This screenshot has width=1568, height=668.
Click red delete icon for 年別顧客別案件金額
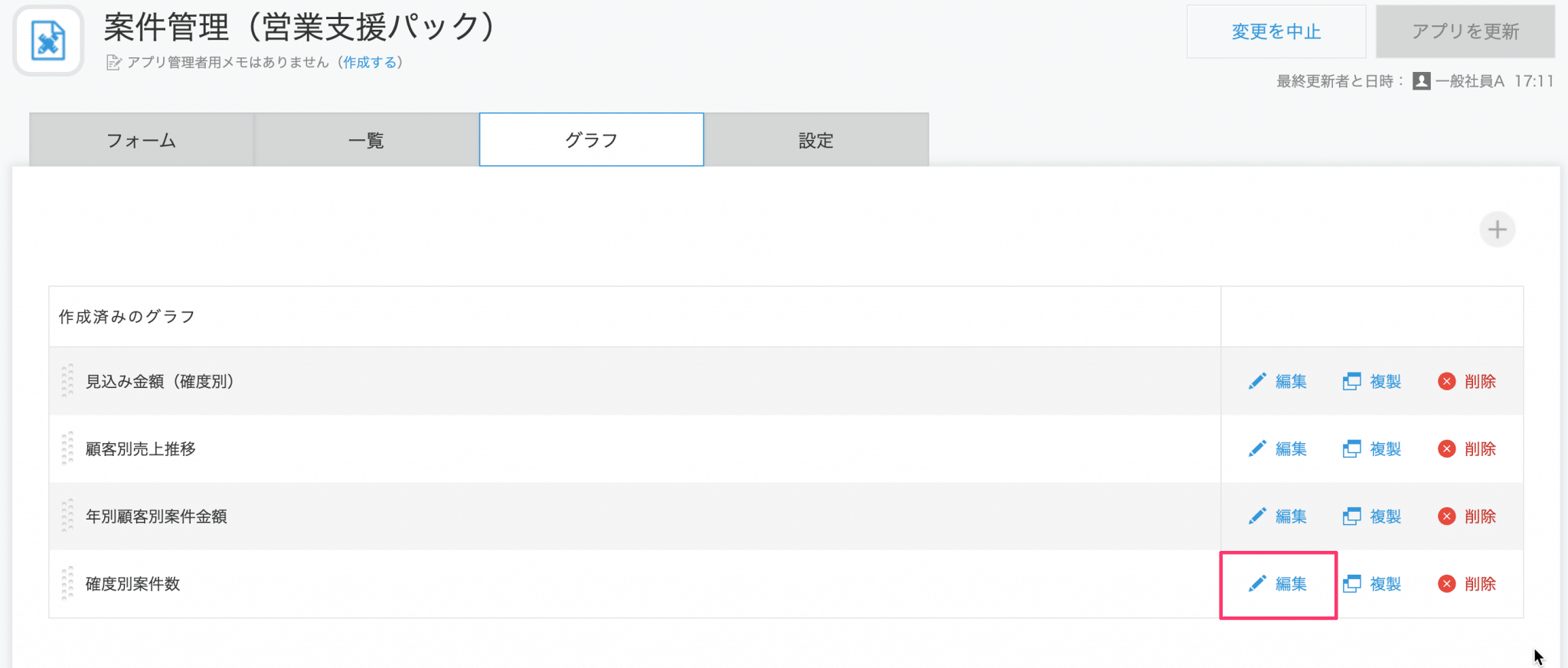[1446, 516]
